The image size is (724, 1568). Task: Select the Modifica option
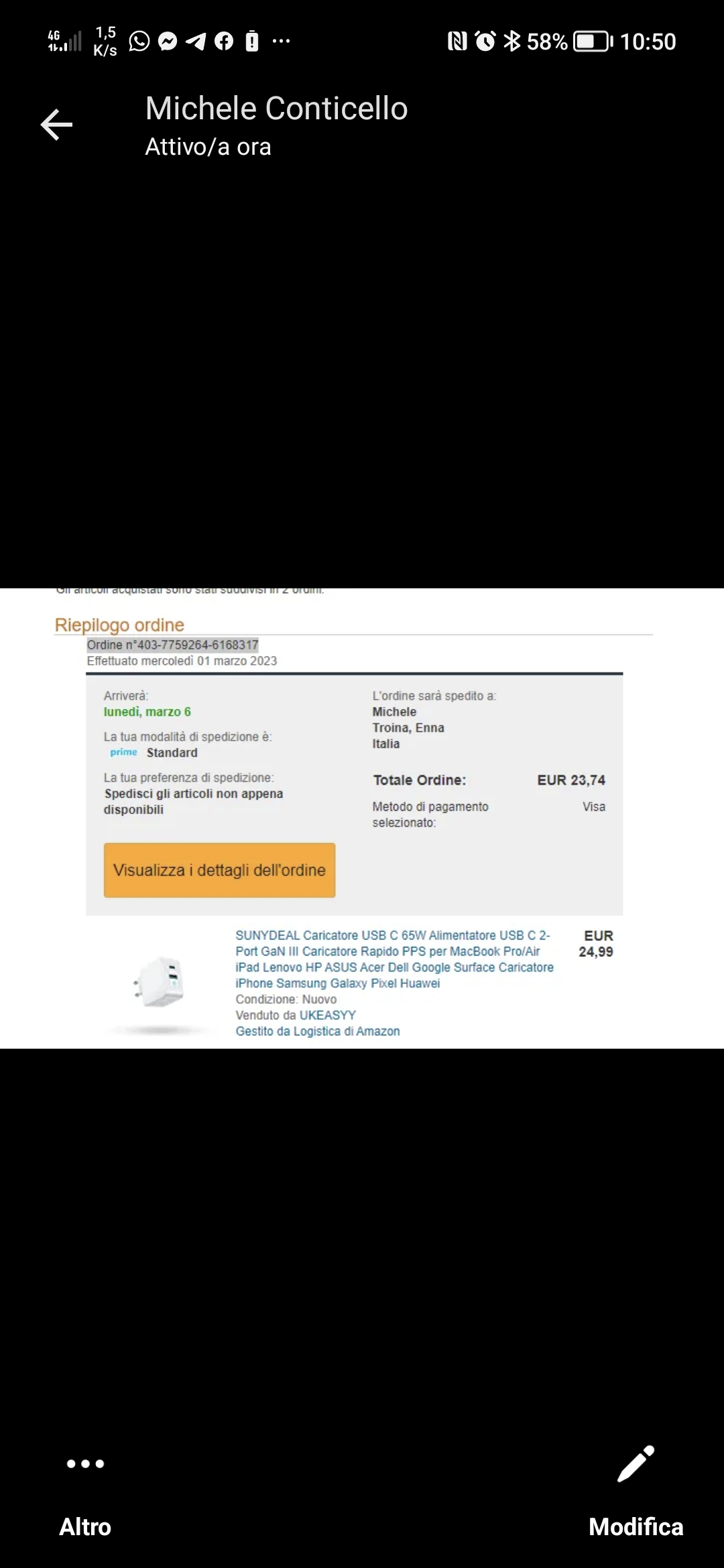pyautogui.click(x=636, y=1526)
